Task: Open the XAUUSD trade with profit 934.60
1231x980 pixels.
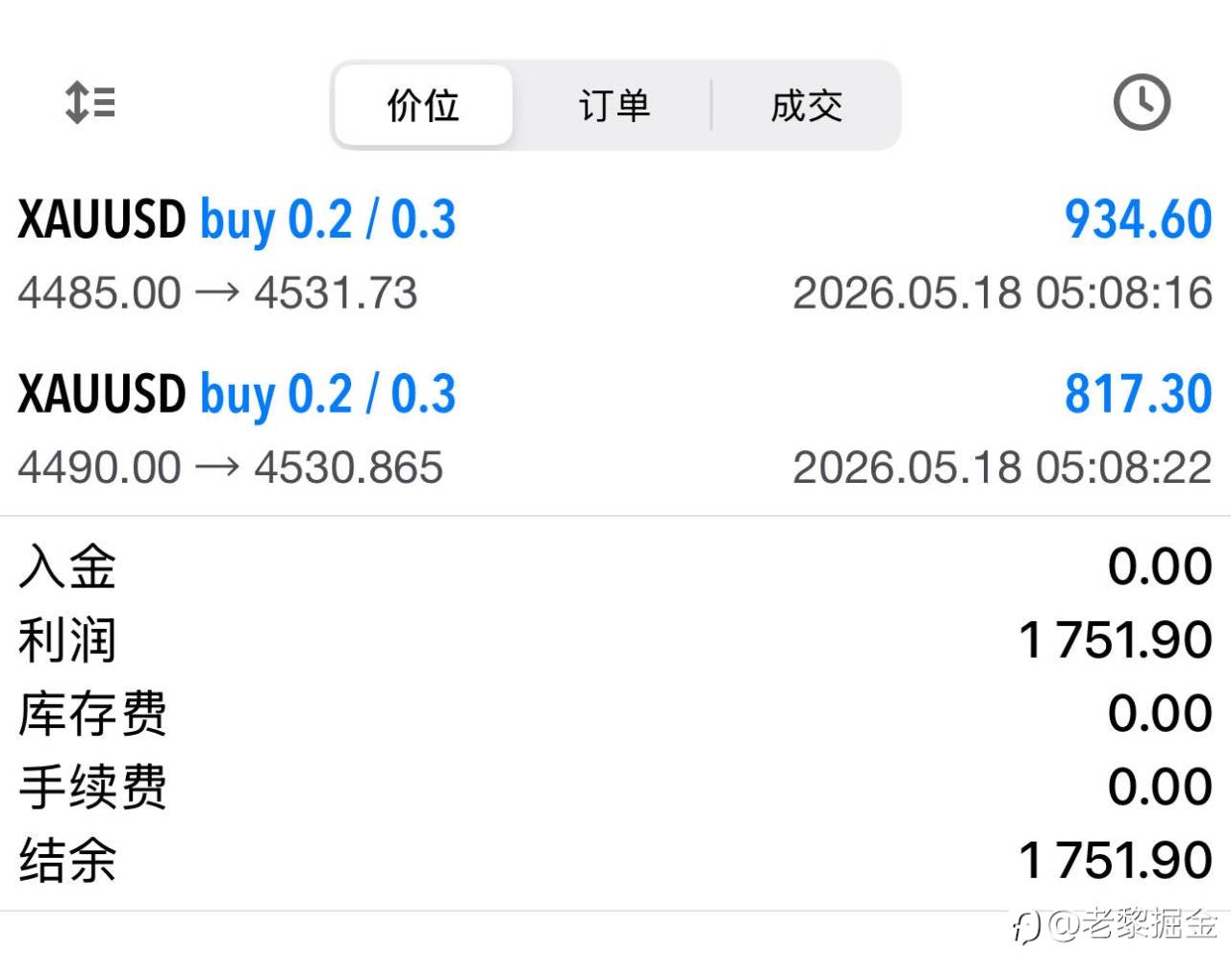Action: pos(615,255)
